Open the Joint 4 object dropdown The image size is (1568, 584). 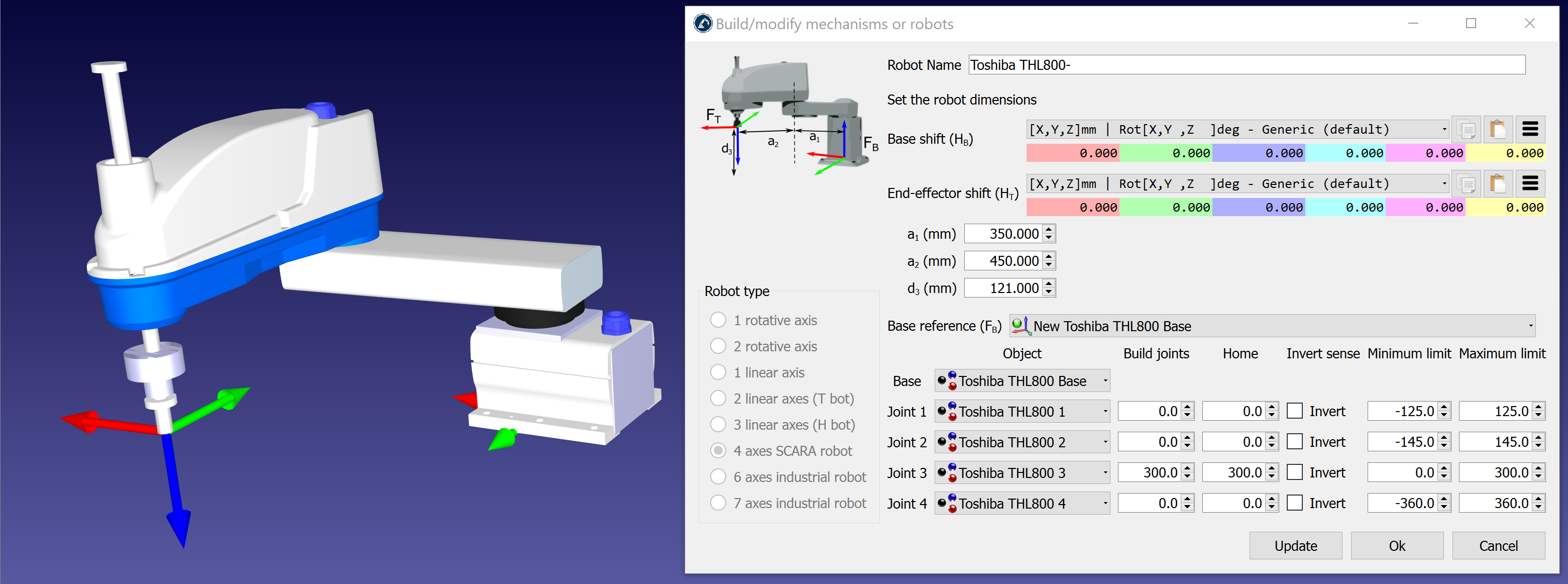1022,504
